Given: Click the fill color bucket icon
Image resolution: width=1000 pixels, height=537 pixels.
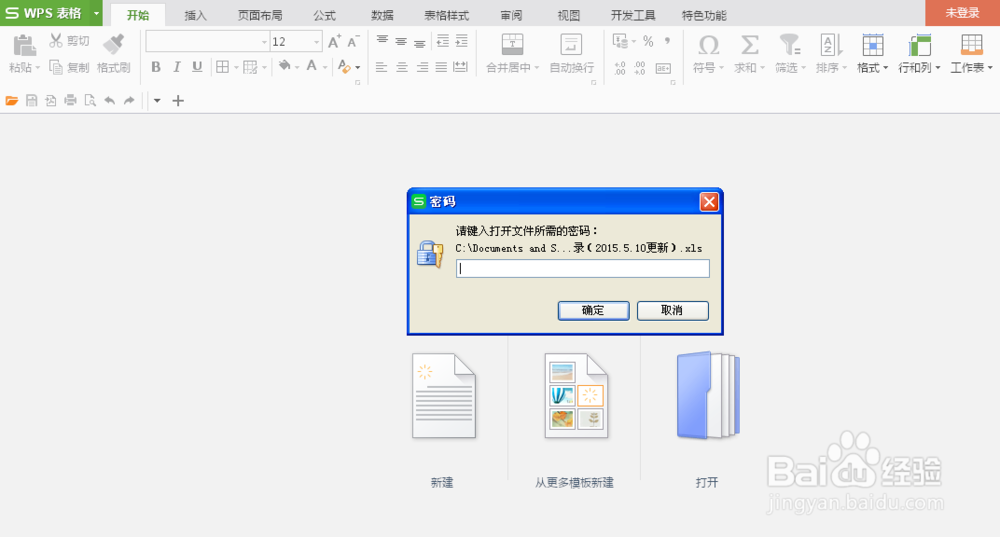Looking at the screenshot, I should pyautogui.click(x=284, y=66).
